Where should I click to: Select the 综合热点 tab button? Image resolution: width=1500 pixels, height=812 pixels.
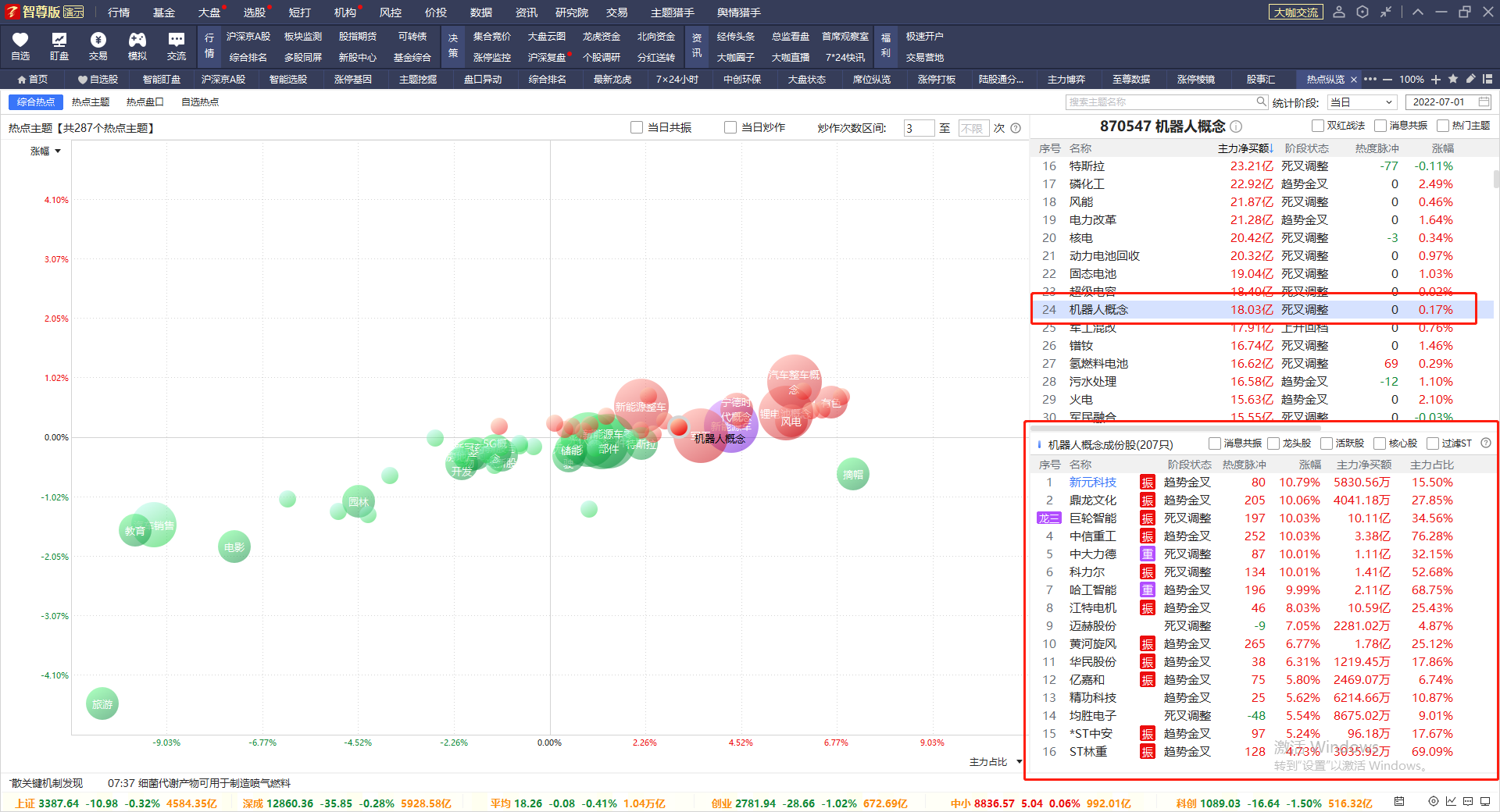point(36,102)
